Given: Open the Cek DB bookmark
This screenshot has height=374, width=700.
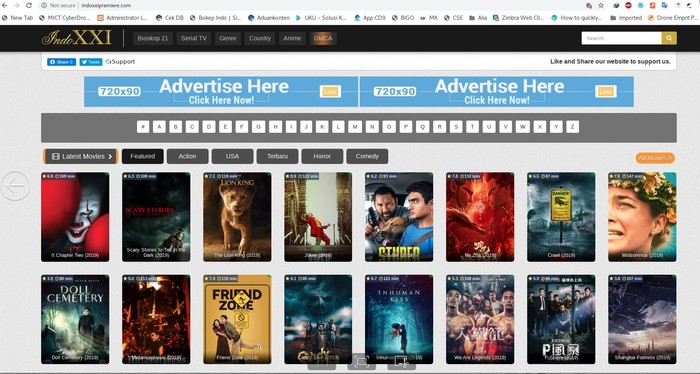Looking at the screenshot, I should 170,18.
